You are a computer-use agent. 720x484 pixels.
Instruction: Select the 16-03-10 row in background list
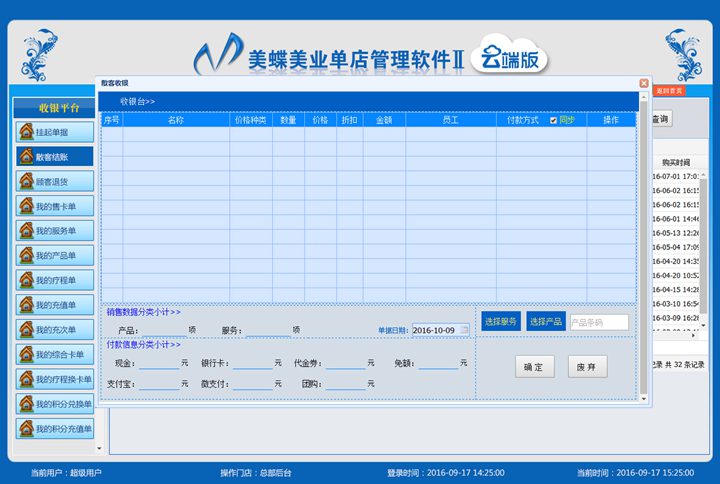coord(675,304)
